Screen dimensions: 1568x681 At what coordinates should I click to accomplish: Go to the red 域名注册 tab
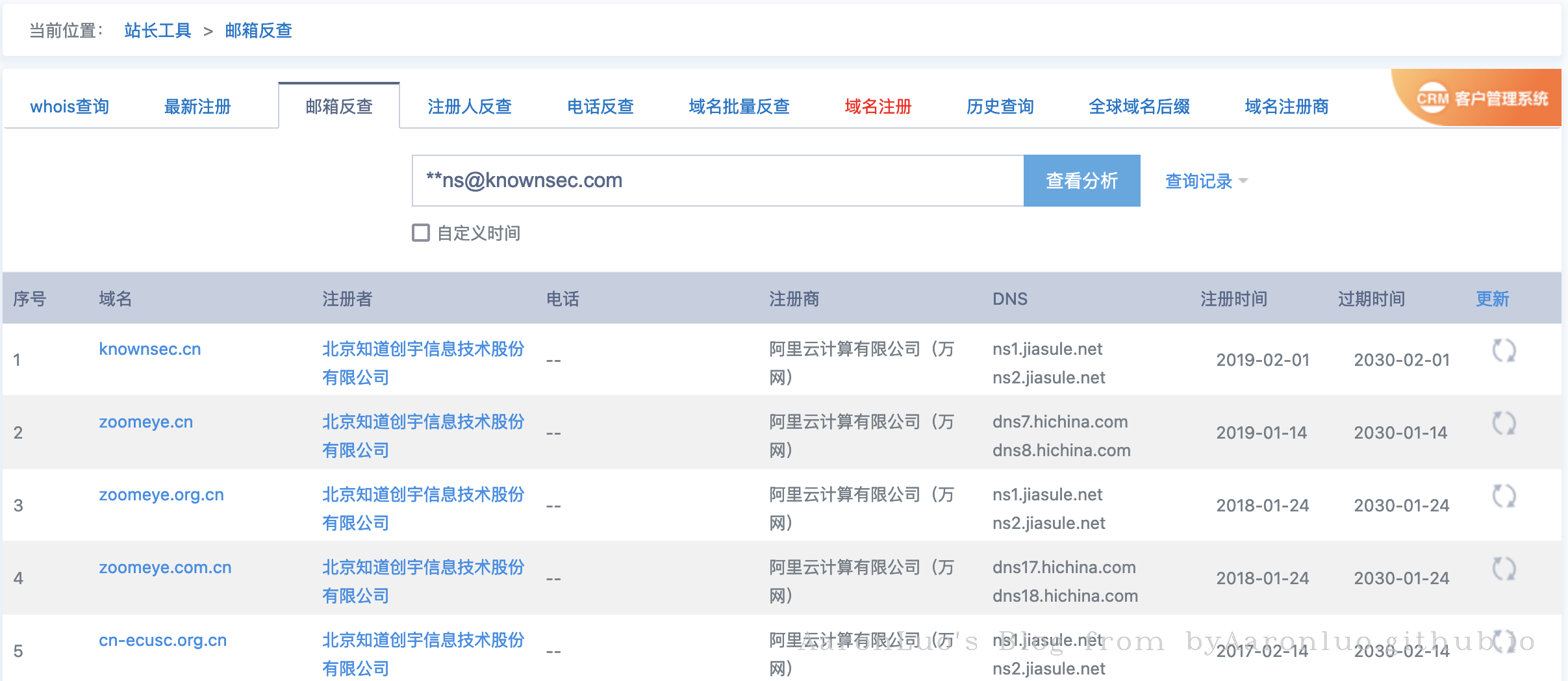[878, 107]
